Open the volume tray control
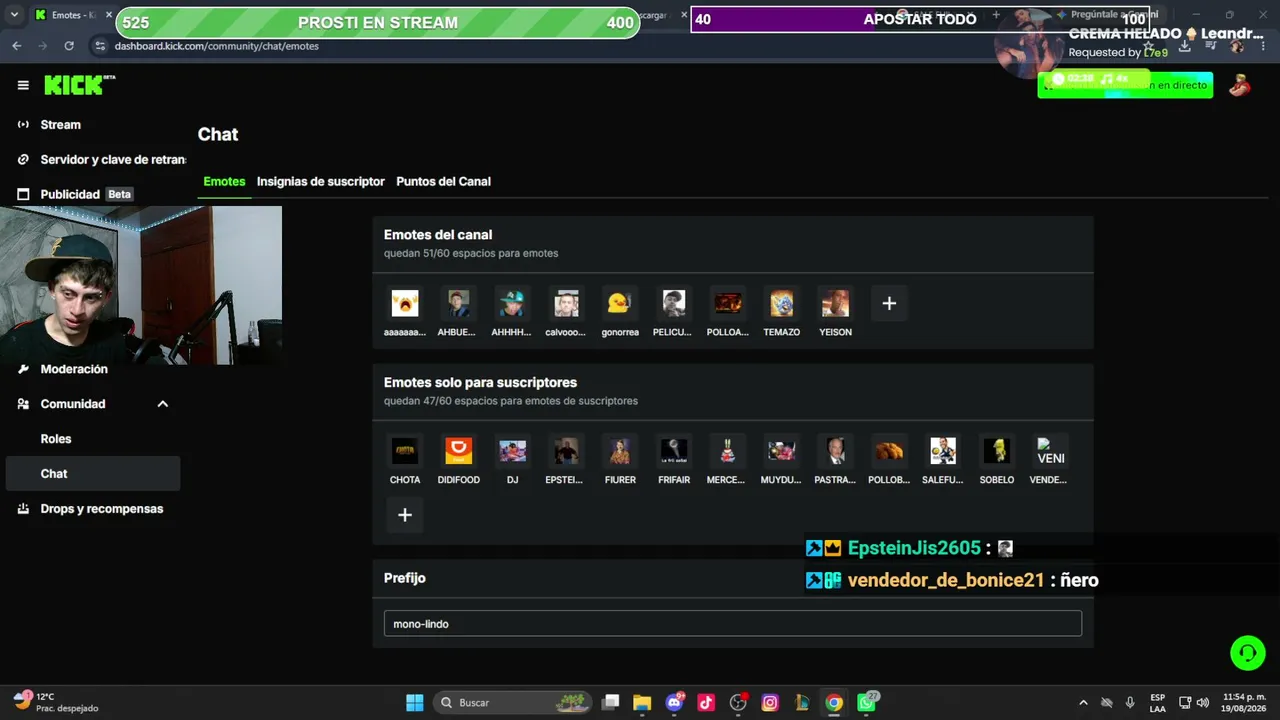1280x720 pixels. [1202, 703]
